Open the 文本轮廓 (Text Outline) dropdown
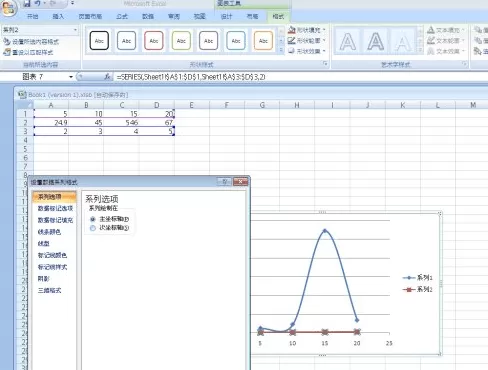This screenshot has height=370, width=488. [x=446, y=41]
